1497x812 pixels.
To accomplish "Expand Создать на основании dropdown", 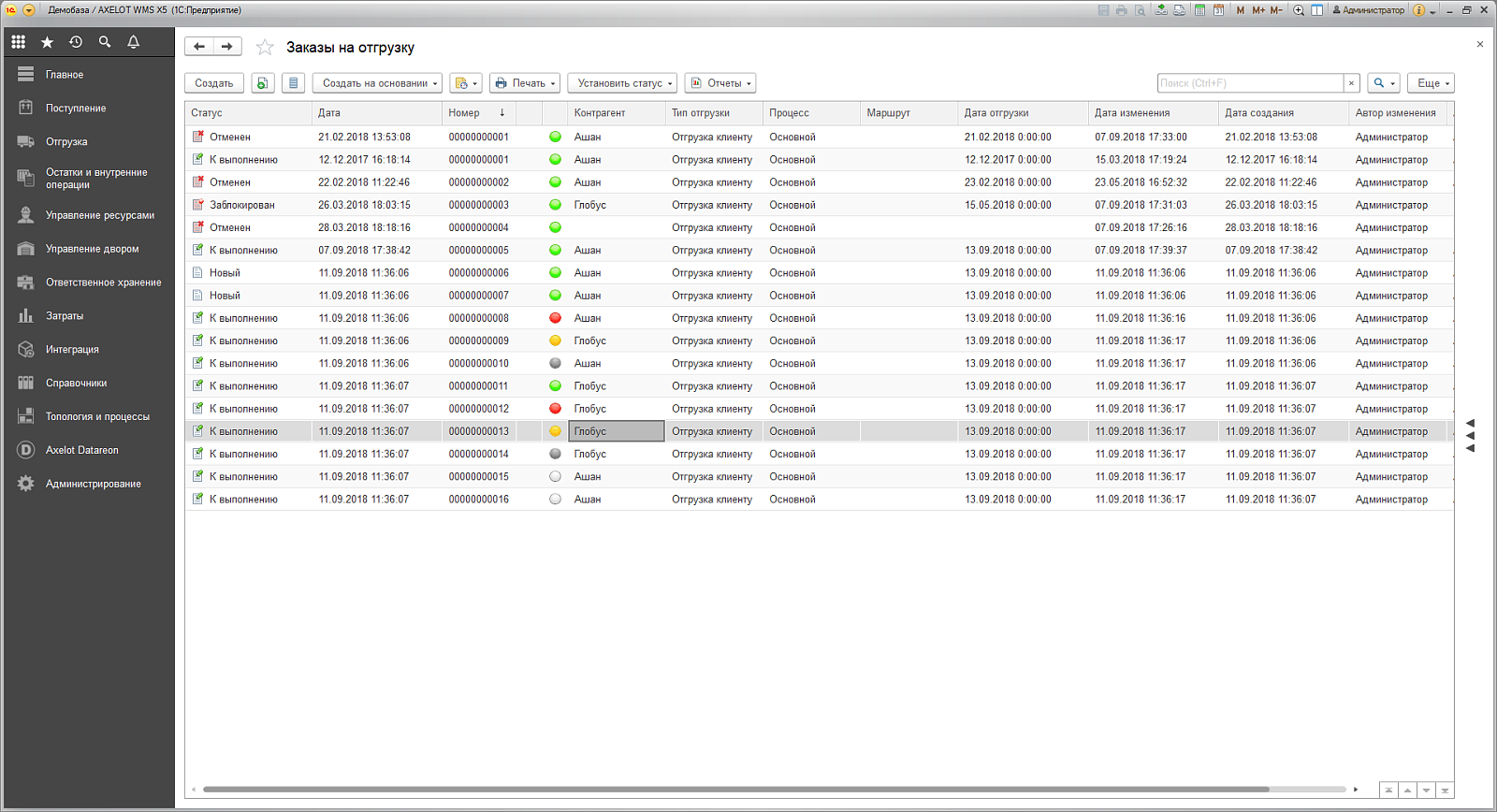I will [x=377, y=83].
